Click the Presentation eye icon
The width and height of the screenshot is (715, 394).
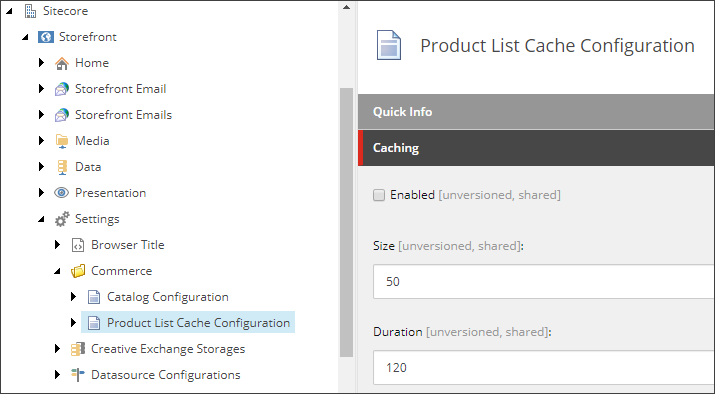(62, 193)
